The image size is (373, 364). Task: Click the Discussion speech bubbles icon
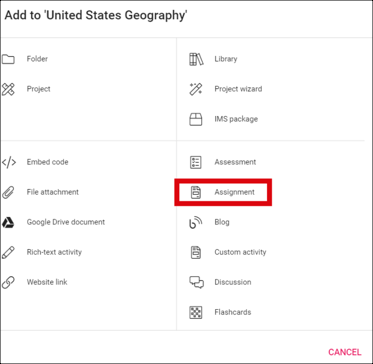(x=196, y=282)
